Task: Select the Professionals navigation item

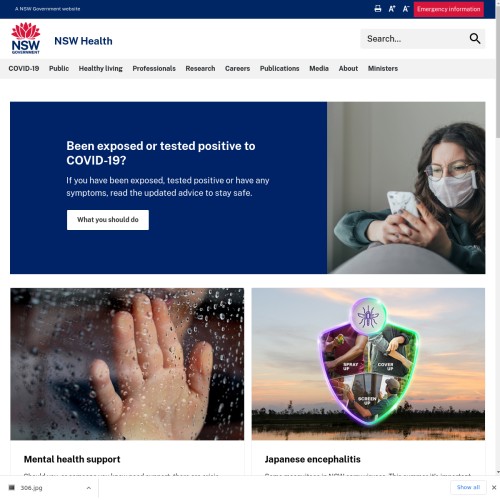Action: pyautogui.click(x=154, y=68)
